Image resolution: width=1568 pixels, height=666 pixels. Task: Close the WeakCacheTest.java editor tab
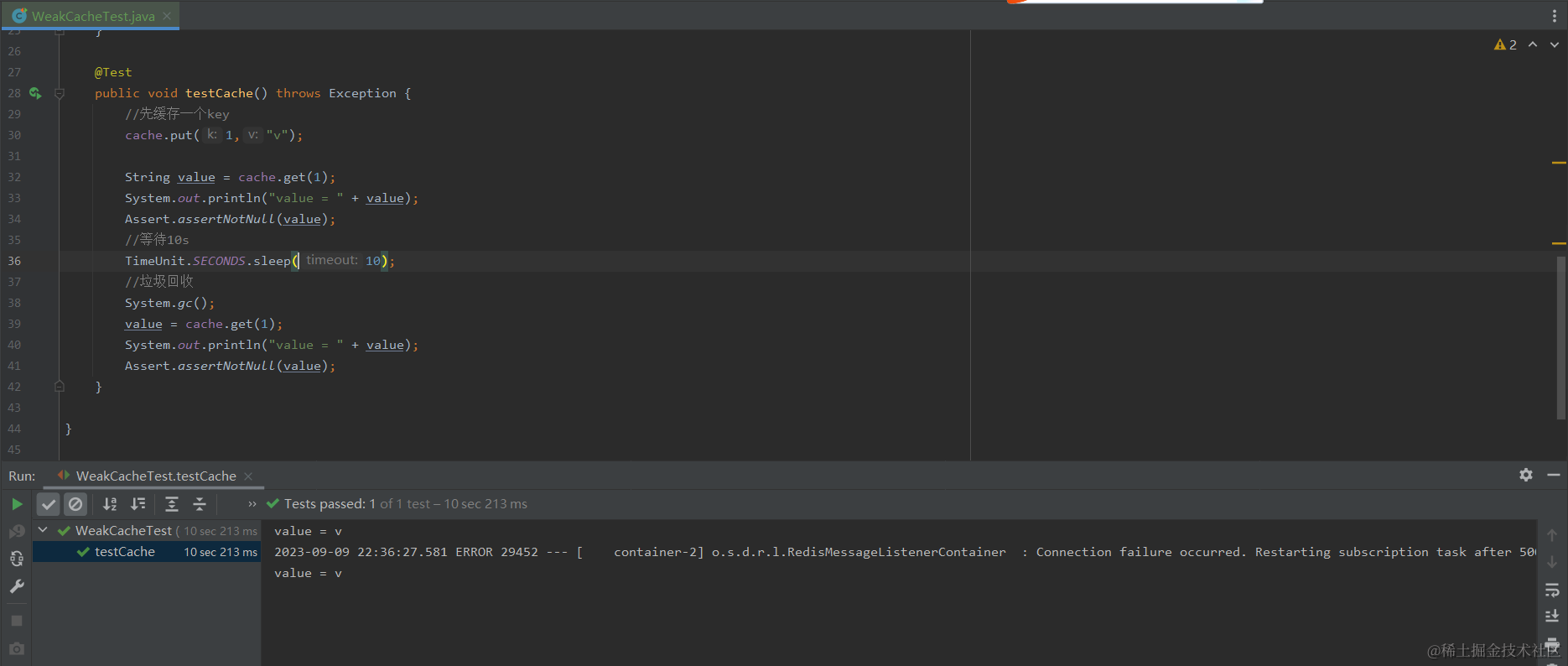167,16
